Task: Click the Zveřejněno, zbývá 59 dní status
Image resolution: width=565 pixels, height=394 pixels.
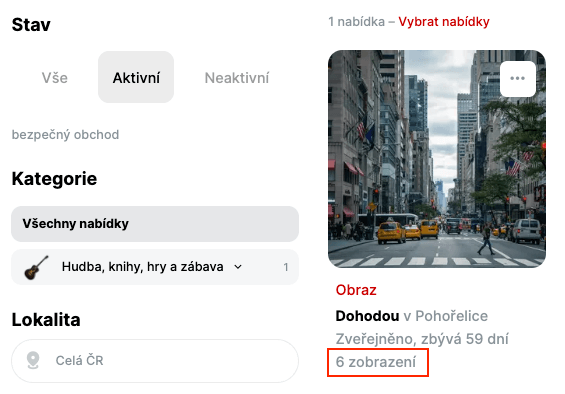Action: coord(422,339)
